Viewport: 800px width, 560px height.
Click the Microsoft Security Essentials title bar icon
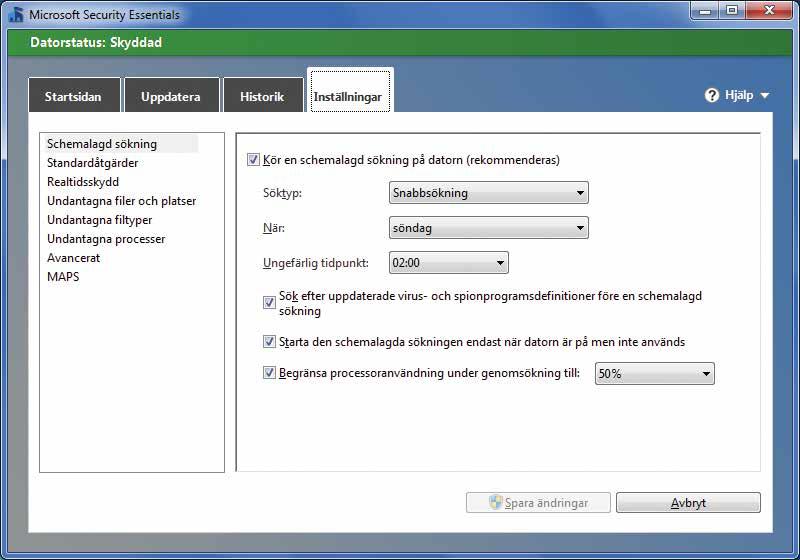16,14
